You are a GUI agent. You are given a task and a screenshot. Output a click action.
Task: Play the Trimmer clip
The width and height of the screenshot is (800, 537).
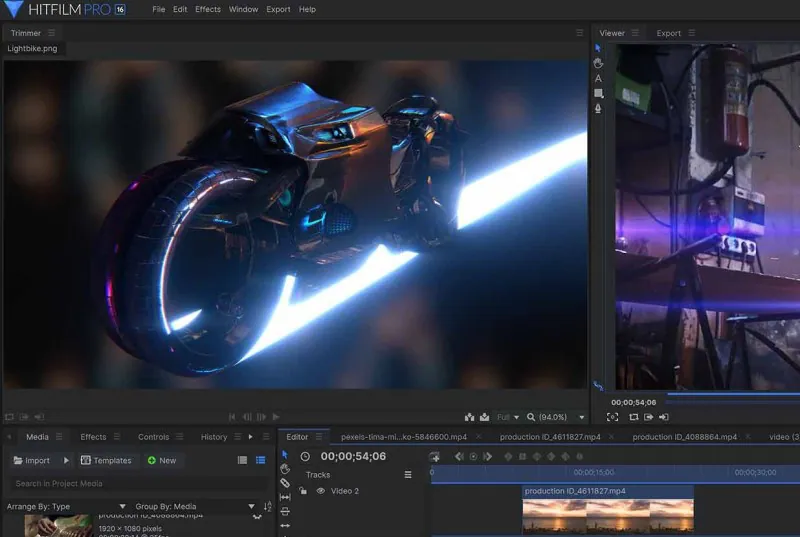coord(276,417)
